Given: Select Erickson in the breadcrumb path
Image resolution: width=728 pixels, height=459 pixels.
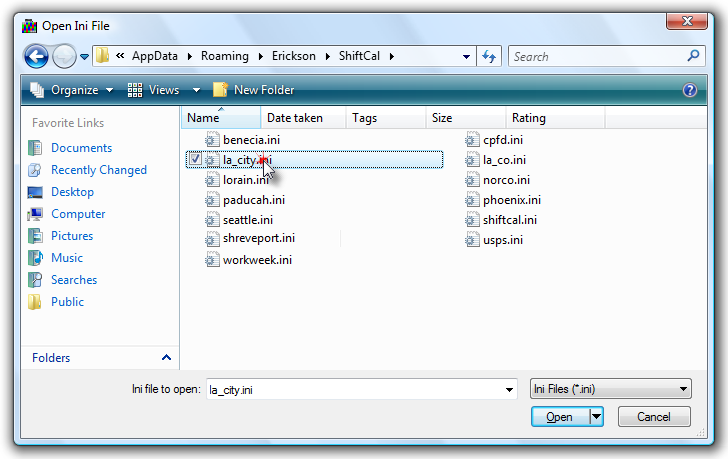Looking at the screenshot, I should pos(293,56).
